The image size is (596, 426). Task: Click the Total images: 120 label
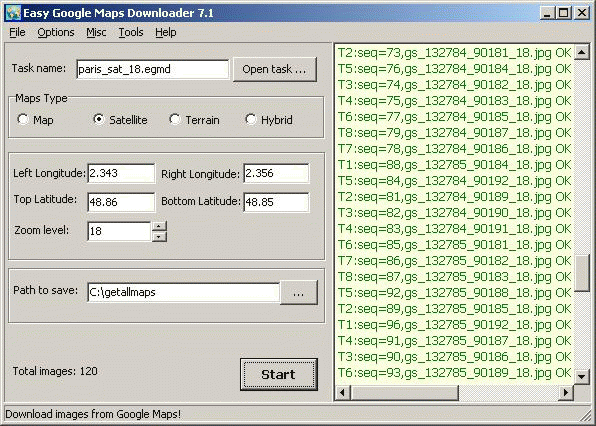pyautogui.click(x=55, y=371)
